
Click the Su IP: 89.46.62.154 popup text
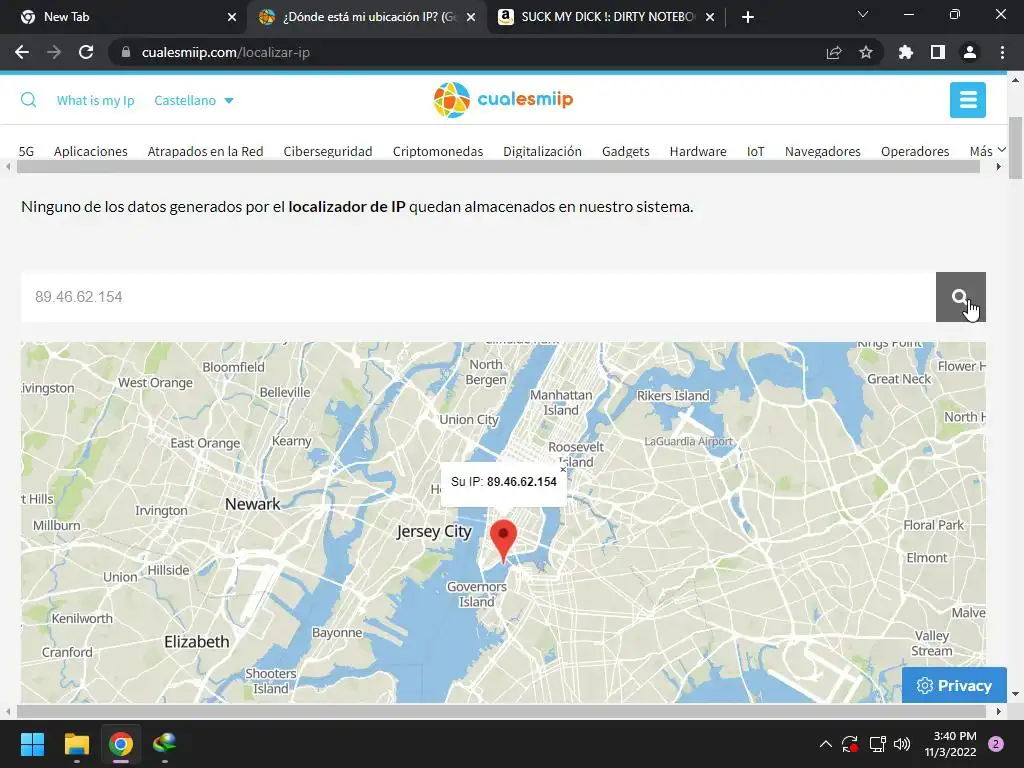pos(504,482)
